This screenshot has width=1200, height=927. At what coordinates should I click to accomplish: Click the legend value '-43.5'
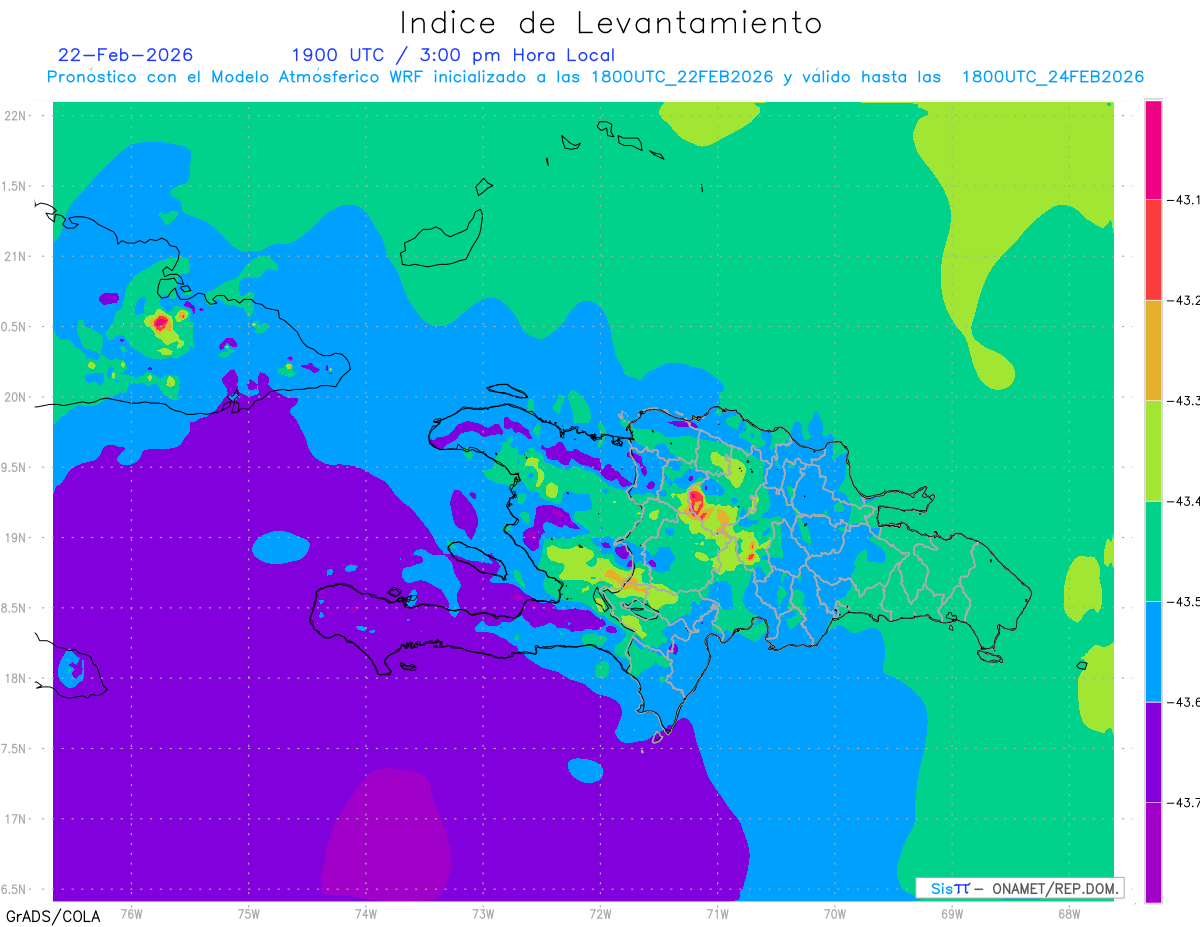pos(1184,602)
